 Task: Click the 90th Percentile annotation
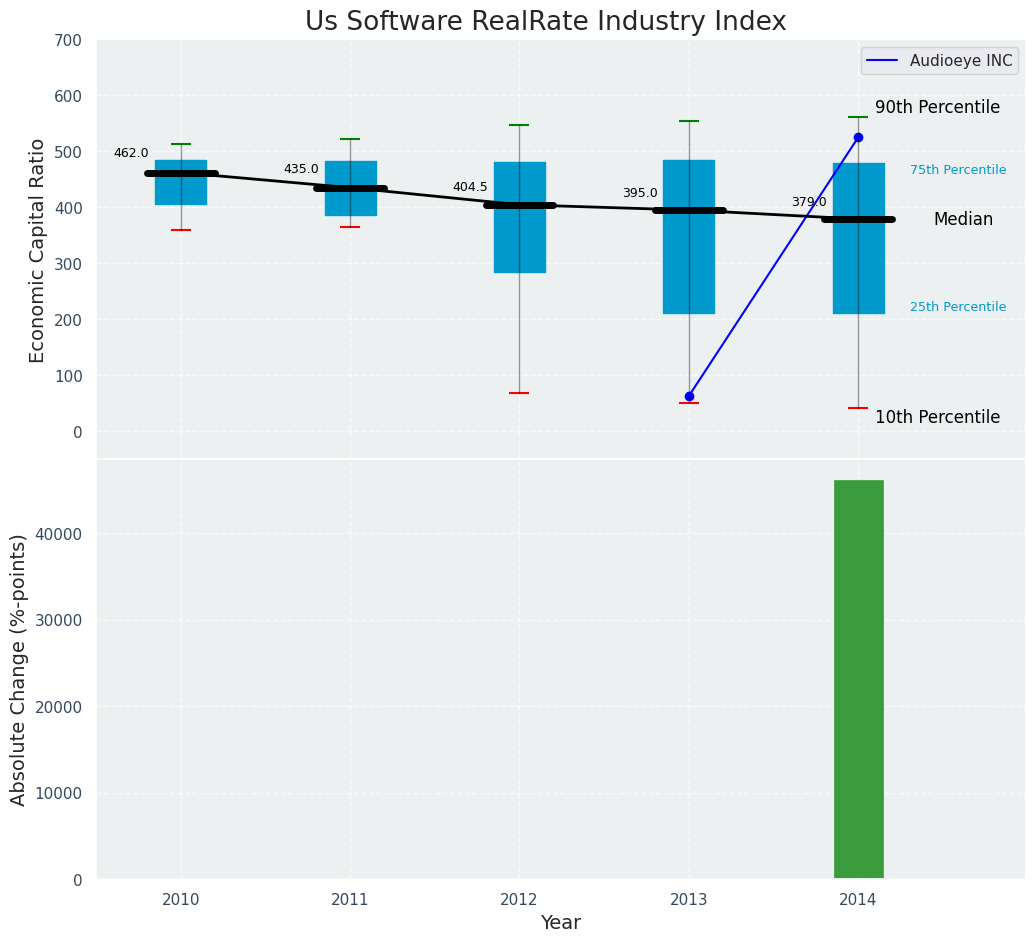[937, 107]
